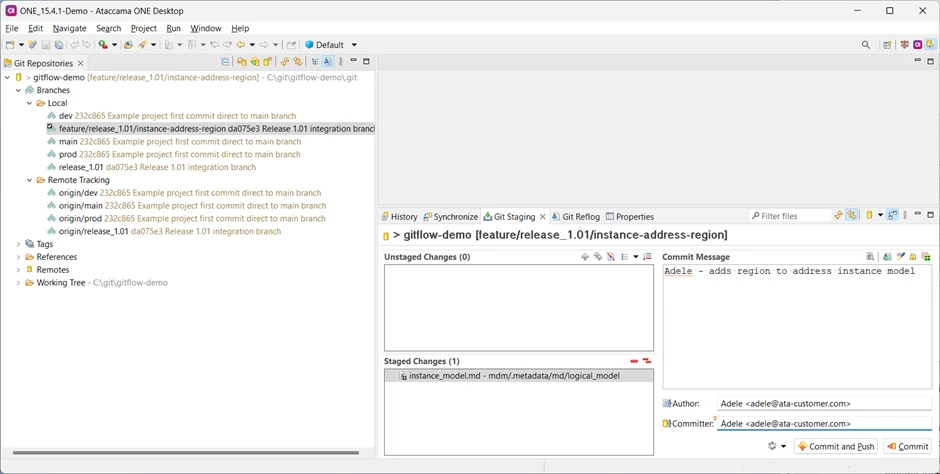Image resolution: width=940 pixels, height=474 pixels.
Task: Click the Filter files search field
Action: [790, 216]
